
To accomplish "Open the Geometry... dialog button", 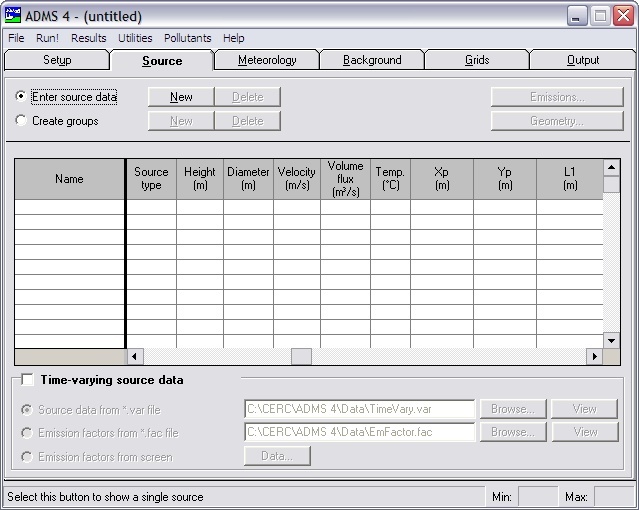I will [x=557, y=121].
